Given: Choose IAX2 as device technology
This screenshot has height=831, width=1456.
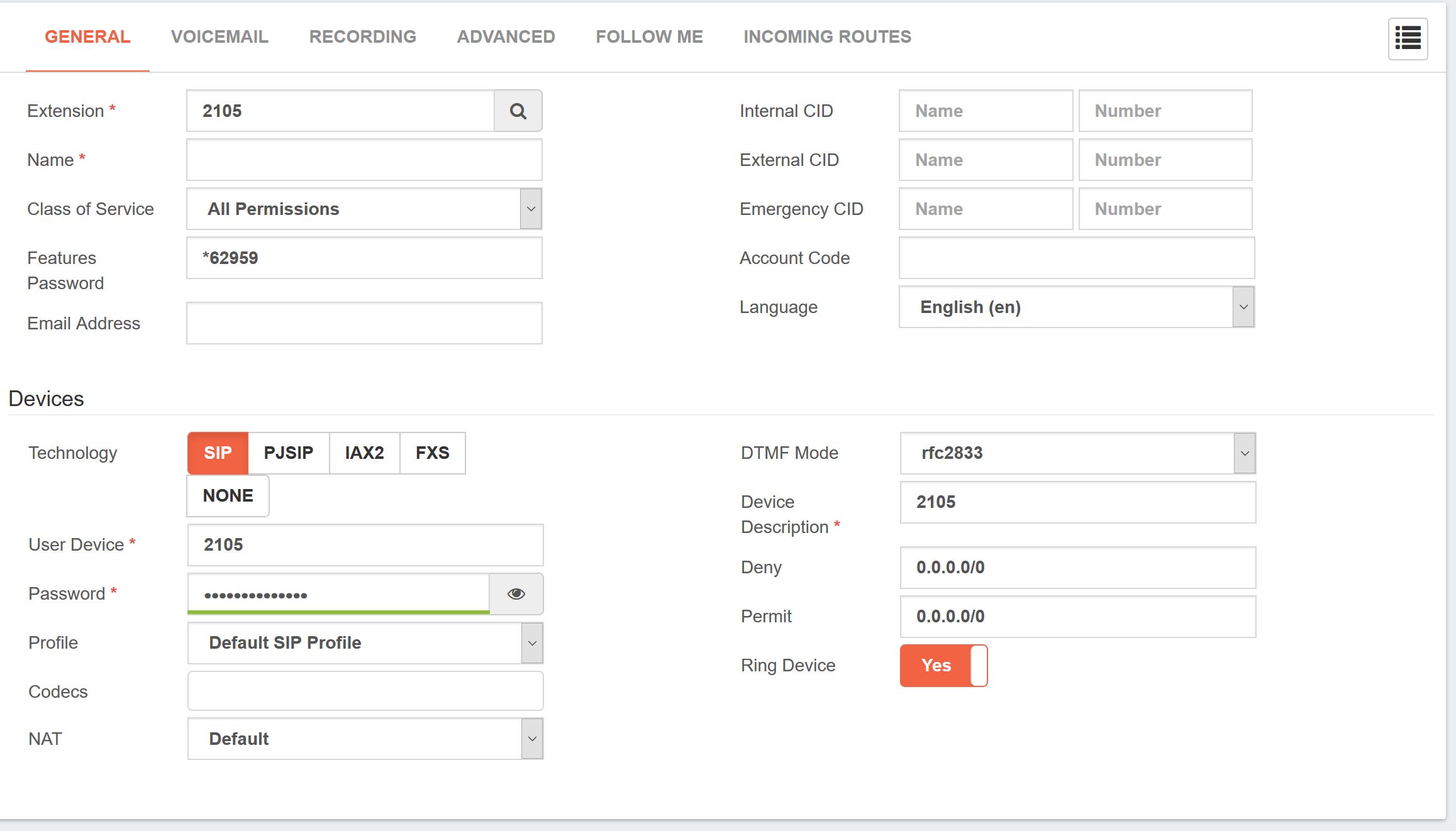Looking at the screenshot, I should 364,453.
